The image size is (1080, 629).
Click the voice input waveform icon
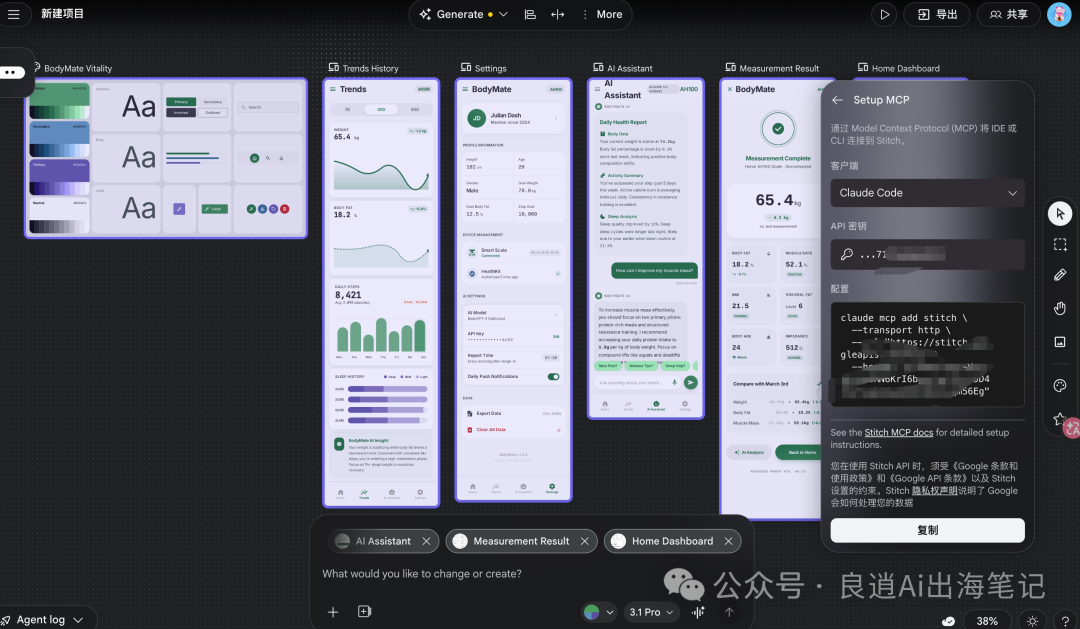tap(698, 612)
